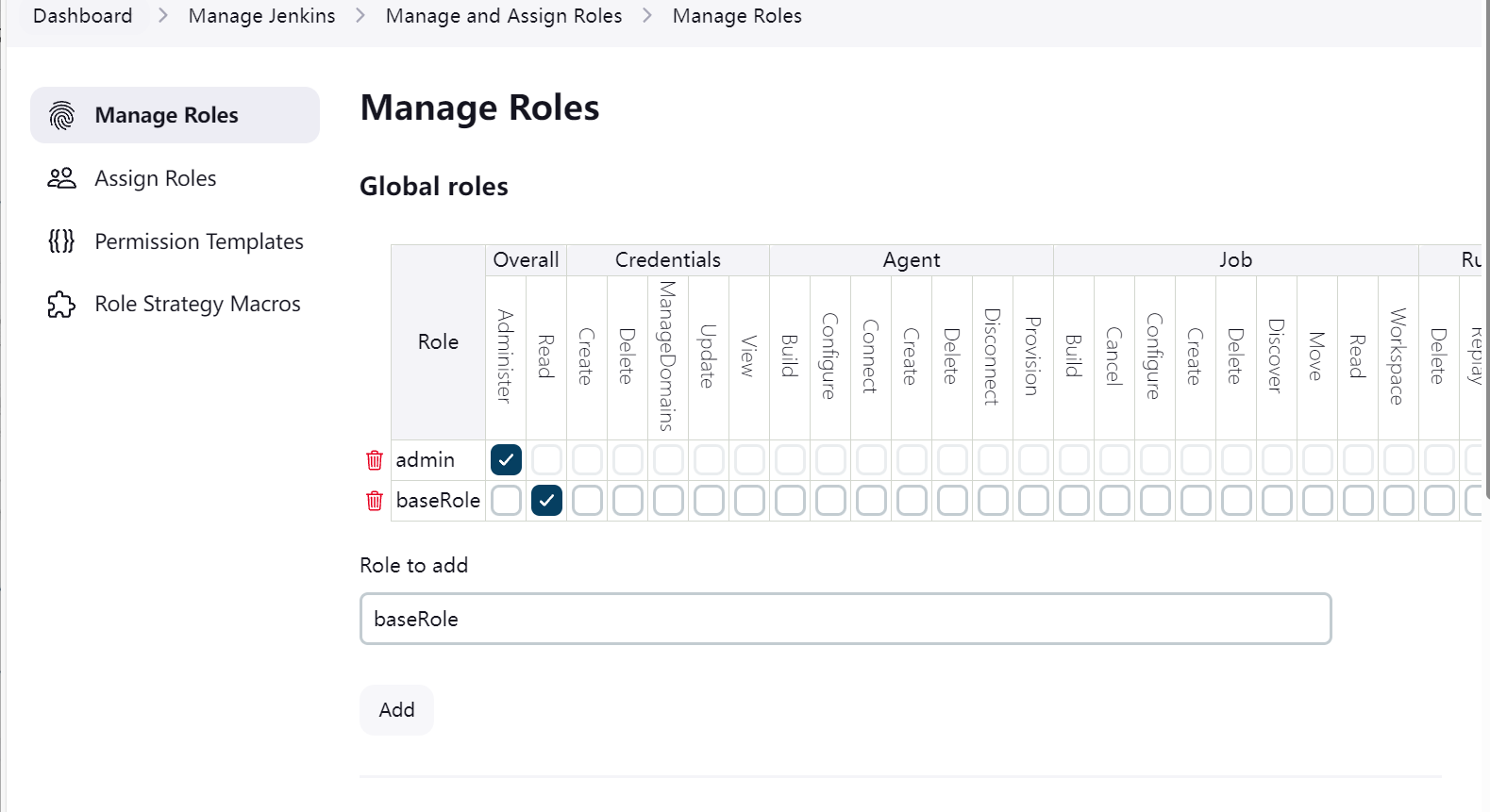
Task: Delete the admin role with trash icon
Action: click(x=375, y=460)
